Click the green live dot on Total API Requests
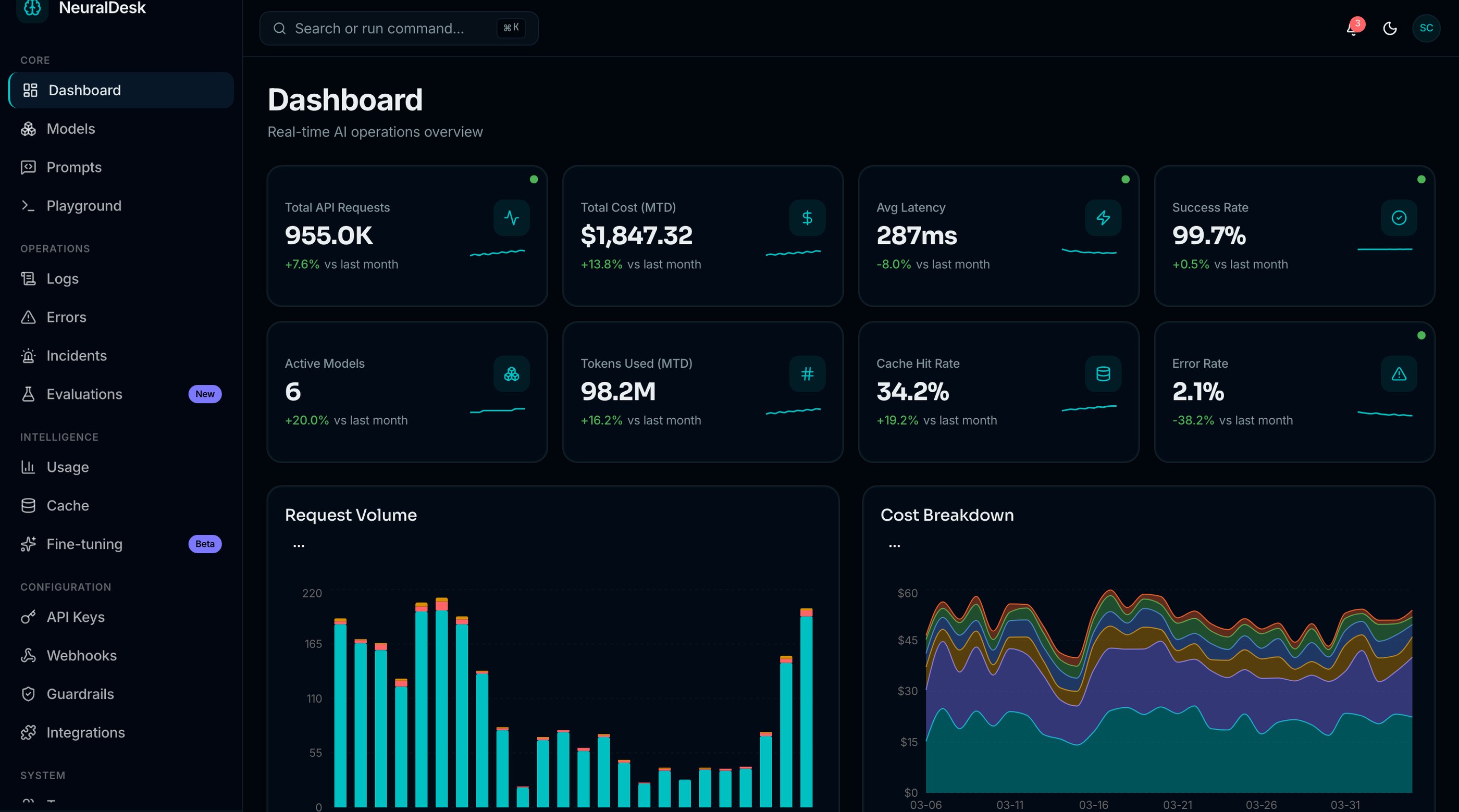This screenshot has height=812, width=1459. click(x=534, y=180)
